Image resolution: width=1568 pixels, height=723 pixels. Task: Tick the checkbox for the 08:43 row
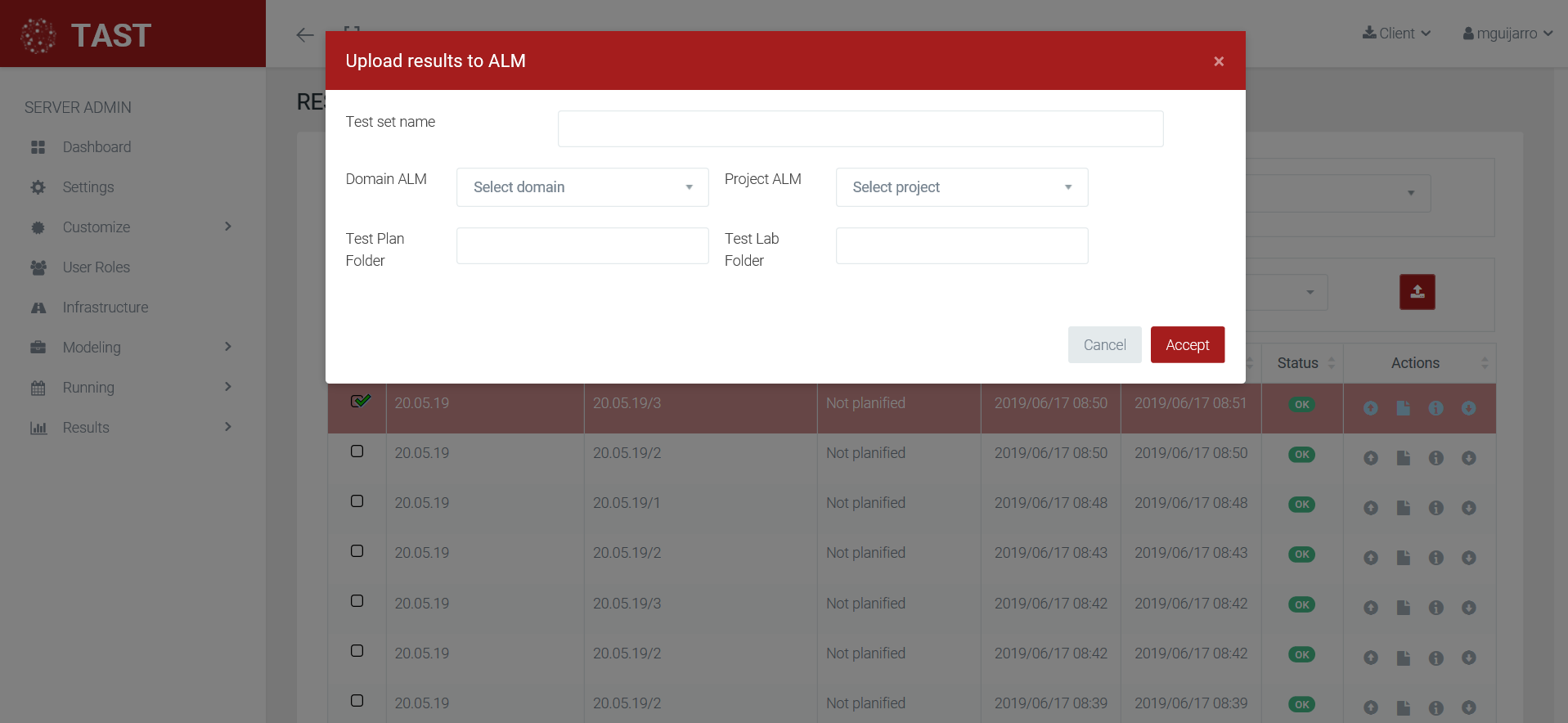[x=357, y=551]
